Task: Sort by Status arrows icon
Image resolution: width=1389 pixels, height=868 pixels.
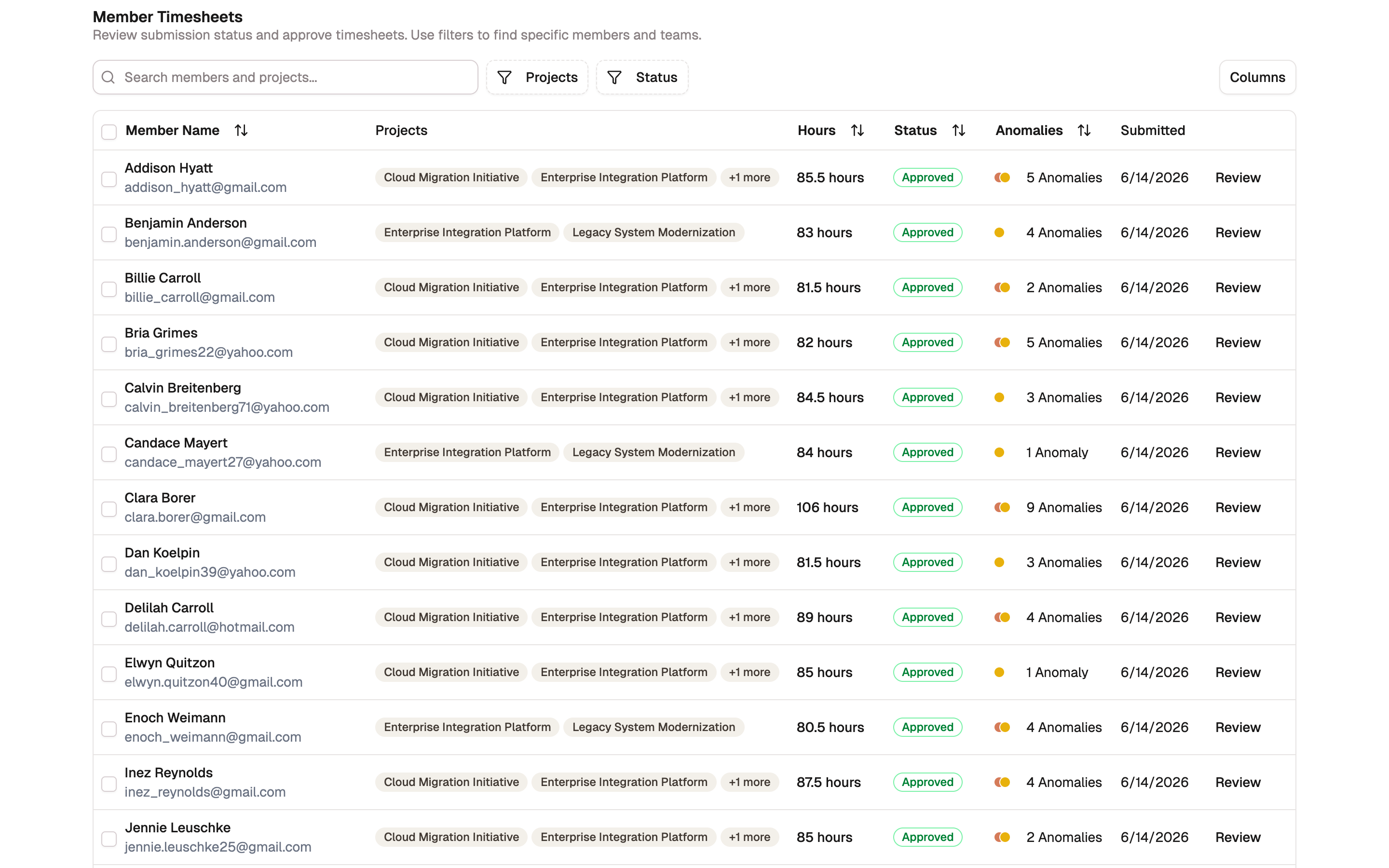Action: [x=958, y=130]
